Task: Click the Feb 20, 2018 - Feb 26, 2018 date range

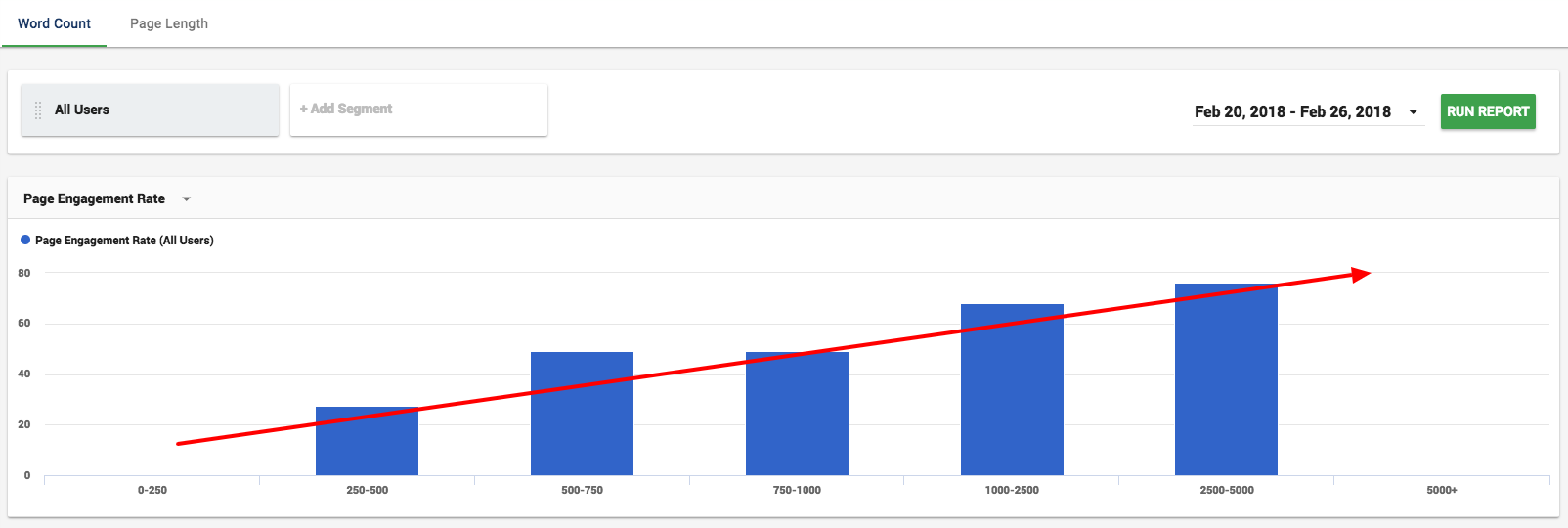Action: pyautogui.click(x=1292, y=111)
